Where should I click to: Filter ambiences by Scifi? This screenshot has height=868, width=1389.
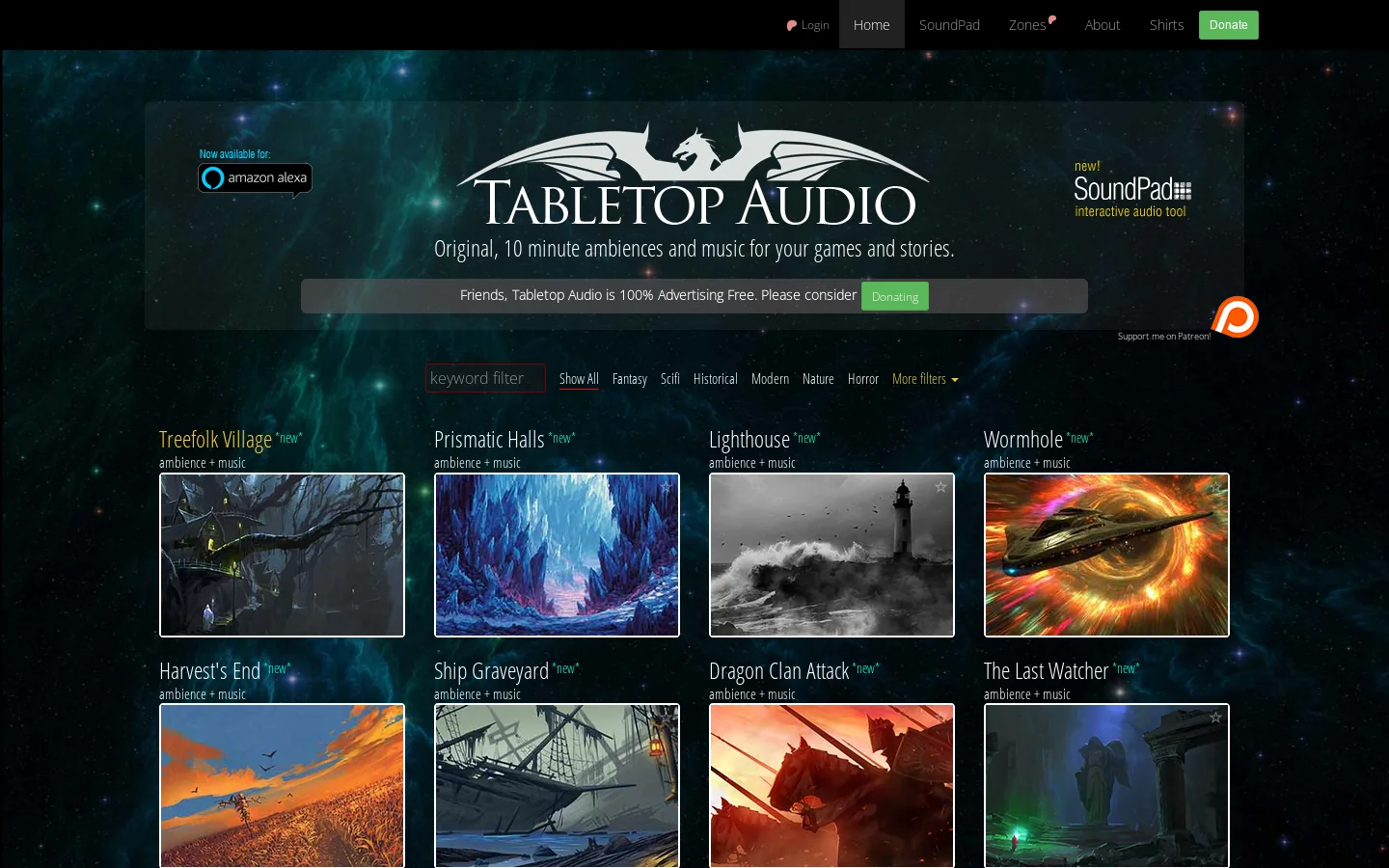[670, 379]
